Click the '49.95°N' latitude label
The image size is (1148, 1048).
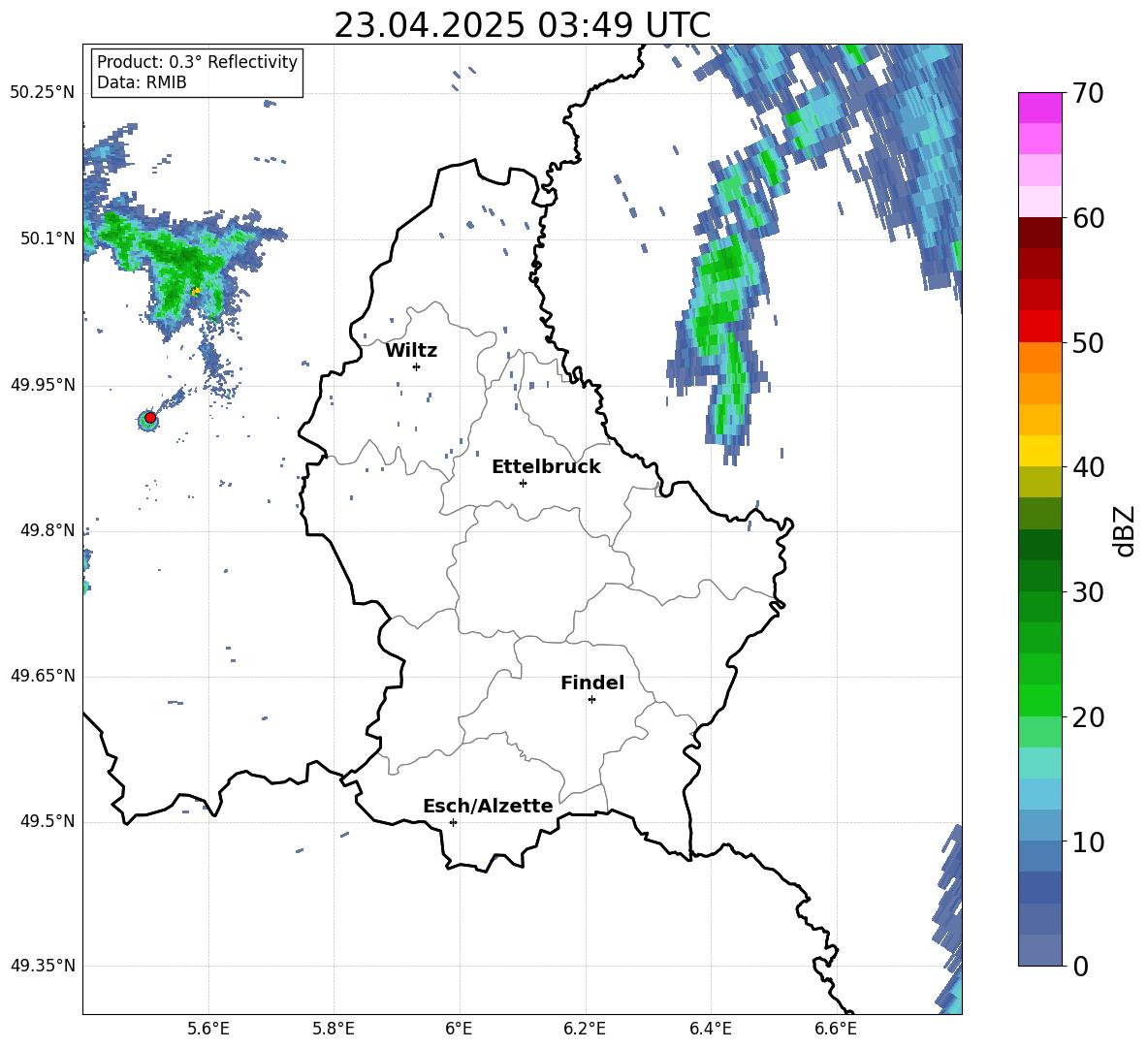[43, 385]
